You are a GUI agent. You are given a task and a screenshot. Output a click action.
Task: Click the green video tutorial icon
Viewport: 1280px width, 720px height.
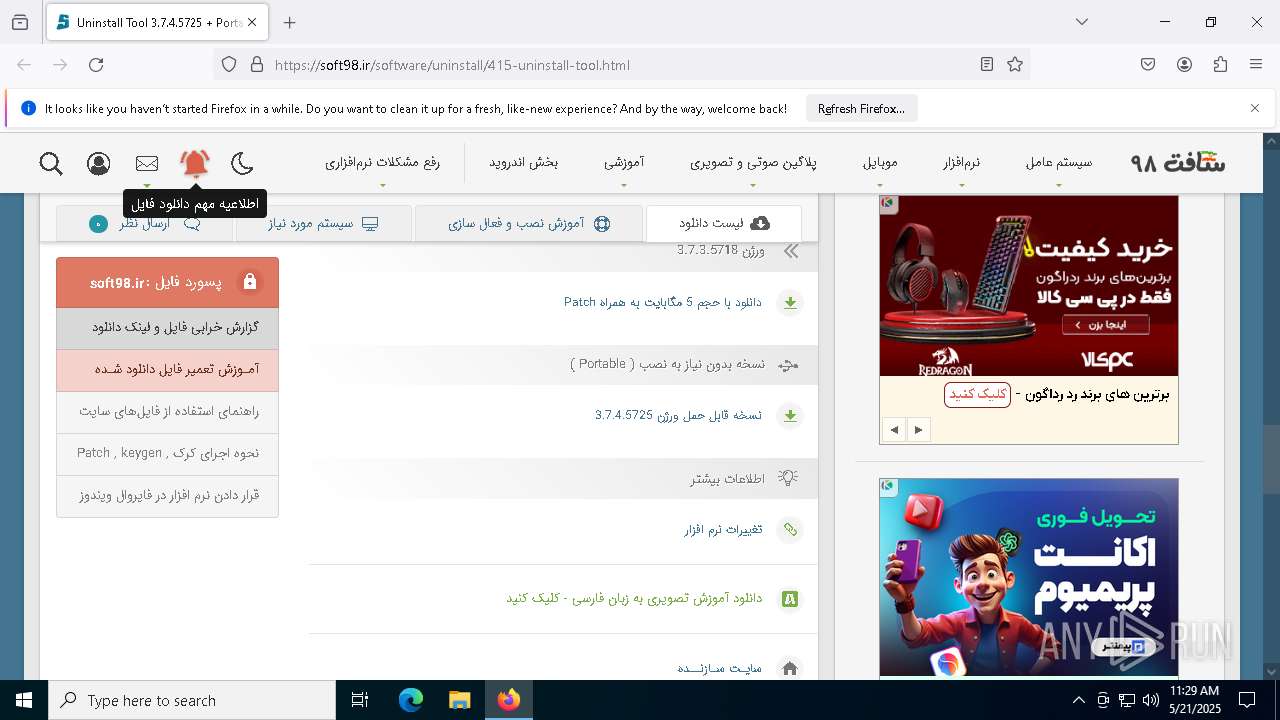(x=790, y=599)
